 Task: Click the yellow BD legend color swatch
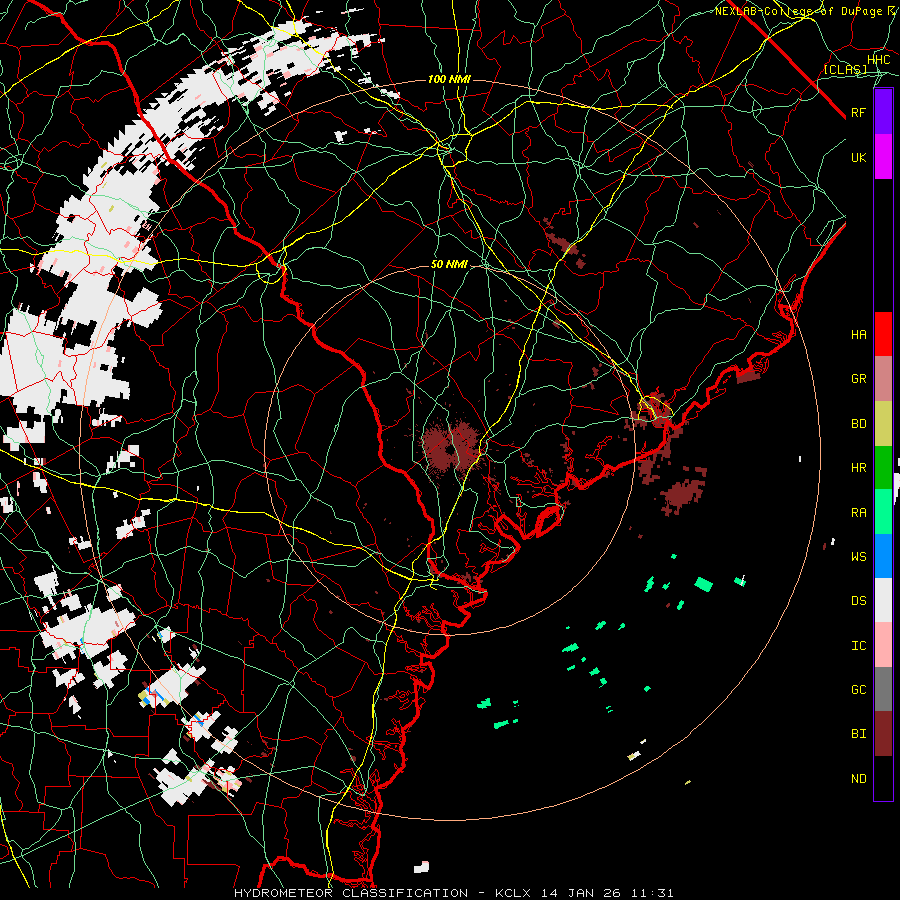pyautogui.click(x=883, y=424)
